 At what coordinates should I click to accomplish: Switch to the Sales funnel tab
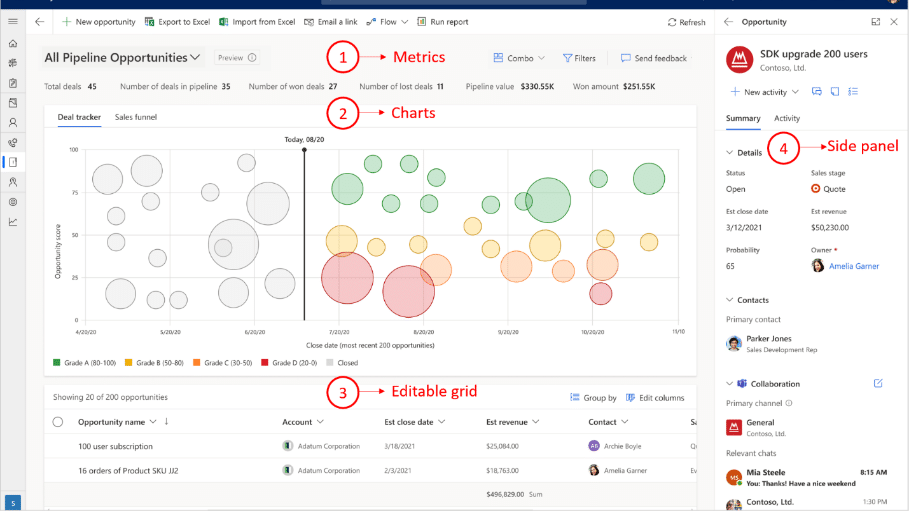click(135, 117)
